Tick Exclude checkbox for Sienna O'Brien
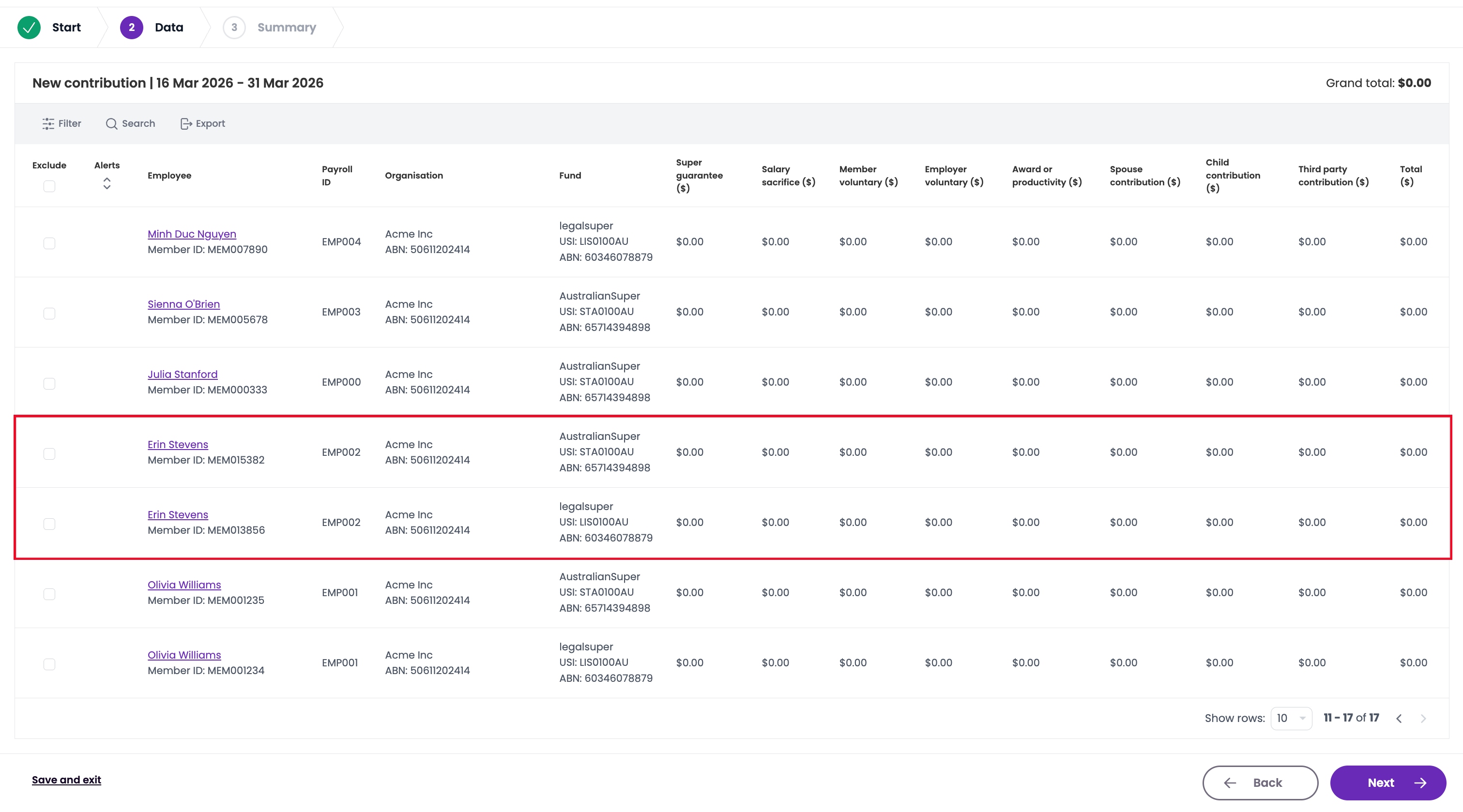1463x812 pixels. click(49, 314)
